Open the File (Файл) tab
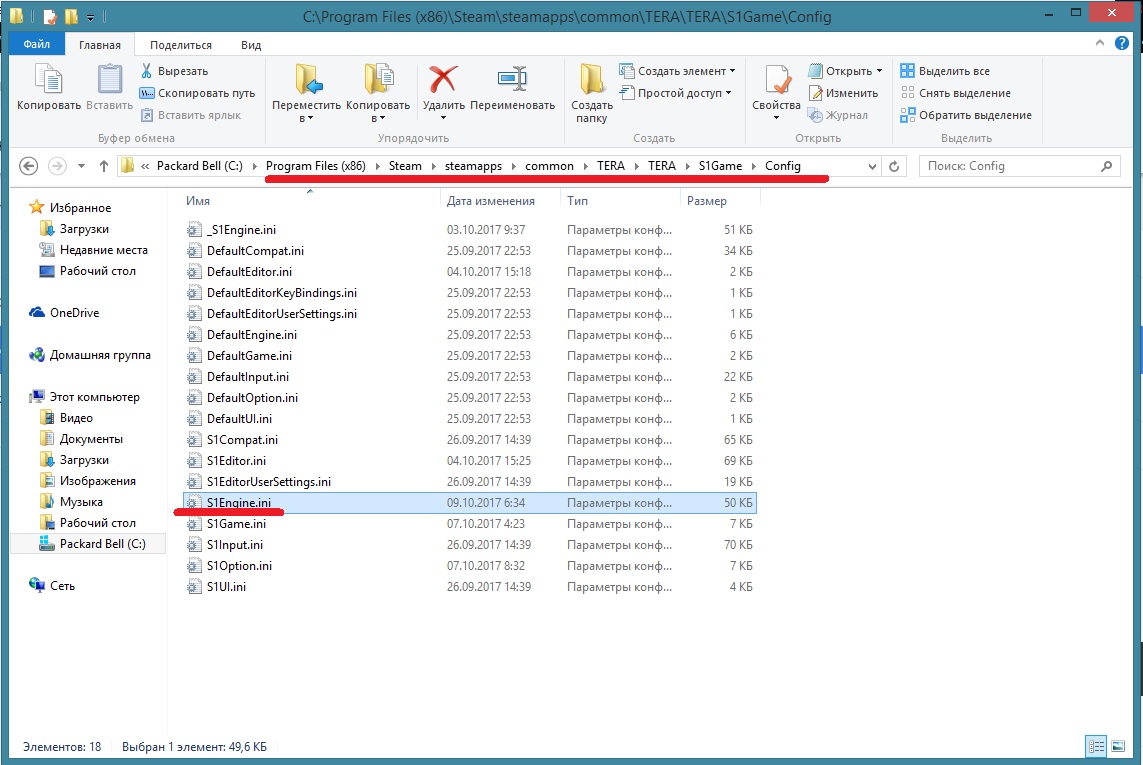 (36, 44)
